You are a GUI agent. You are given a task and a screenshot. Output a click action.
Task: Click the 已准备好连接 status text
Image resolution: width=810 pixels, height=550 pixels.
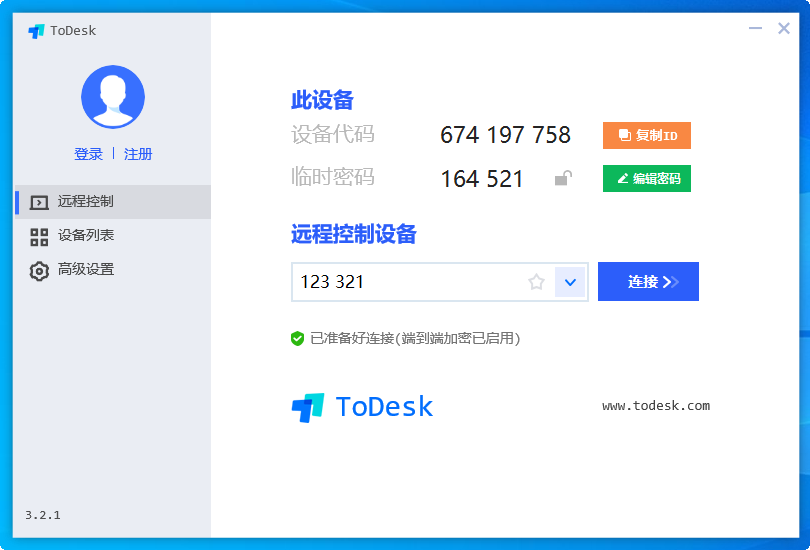point(415,339)
